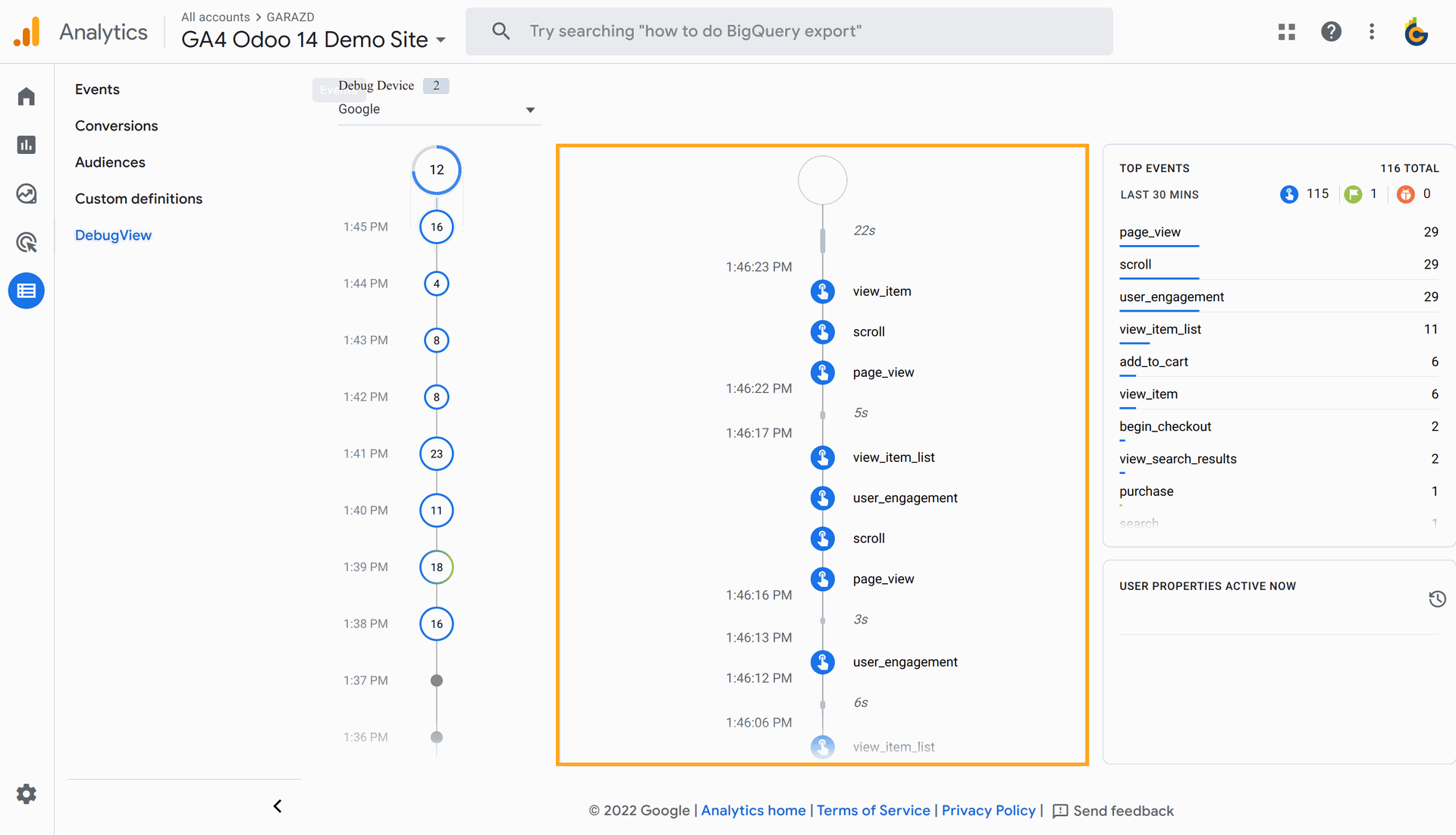Open the Reports bar chart icon
This screenshot has width=1456, height=835.
pyautogui.click(x=27, y=145)
